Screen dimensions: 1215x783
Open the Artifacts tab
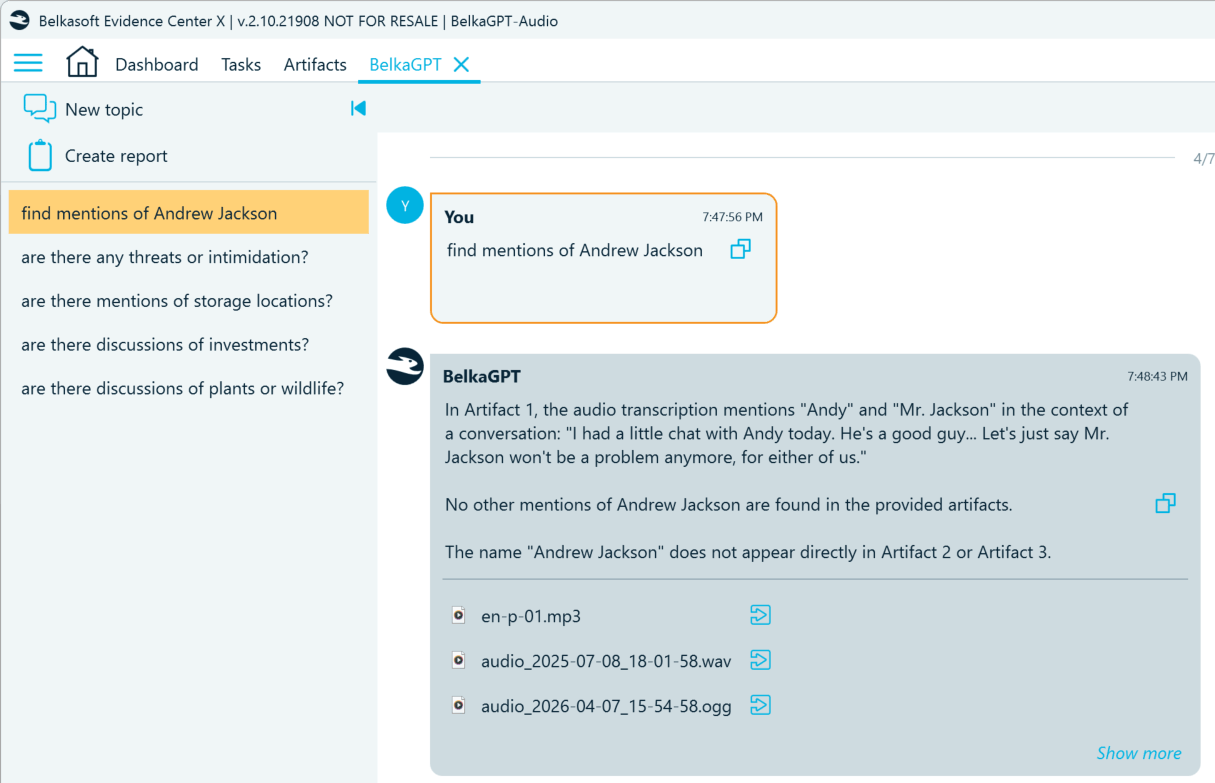[315, 64]
